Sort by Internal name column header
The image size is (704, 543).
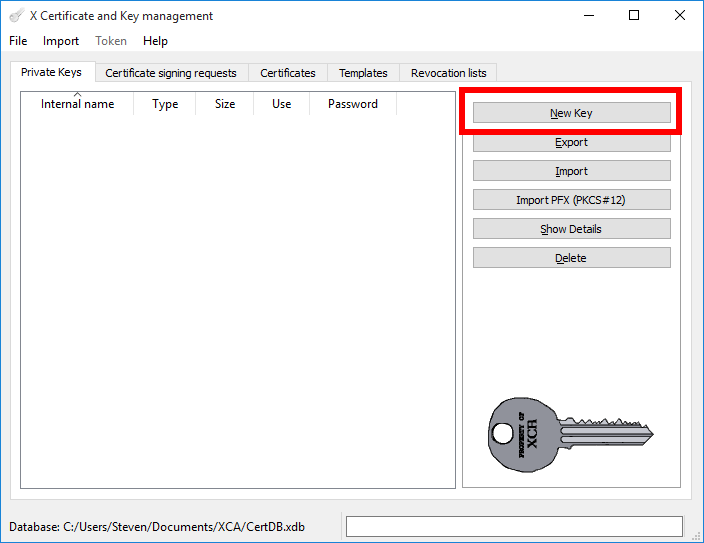tap(78, 104)
